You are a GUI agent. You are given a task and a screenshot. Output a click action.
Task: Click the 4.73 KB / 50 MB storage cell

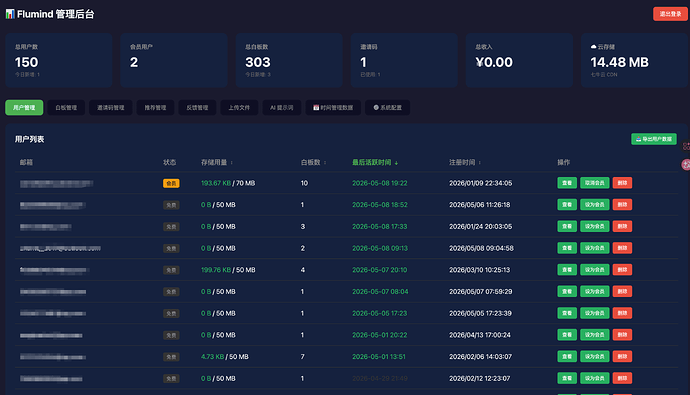[224, 356]
